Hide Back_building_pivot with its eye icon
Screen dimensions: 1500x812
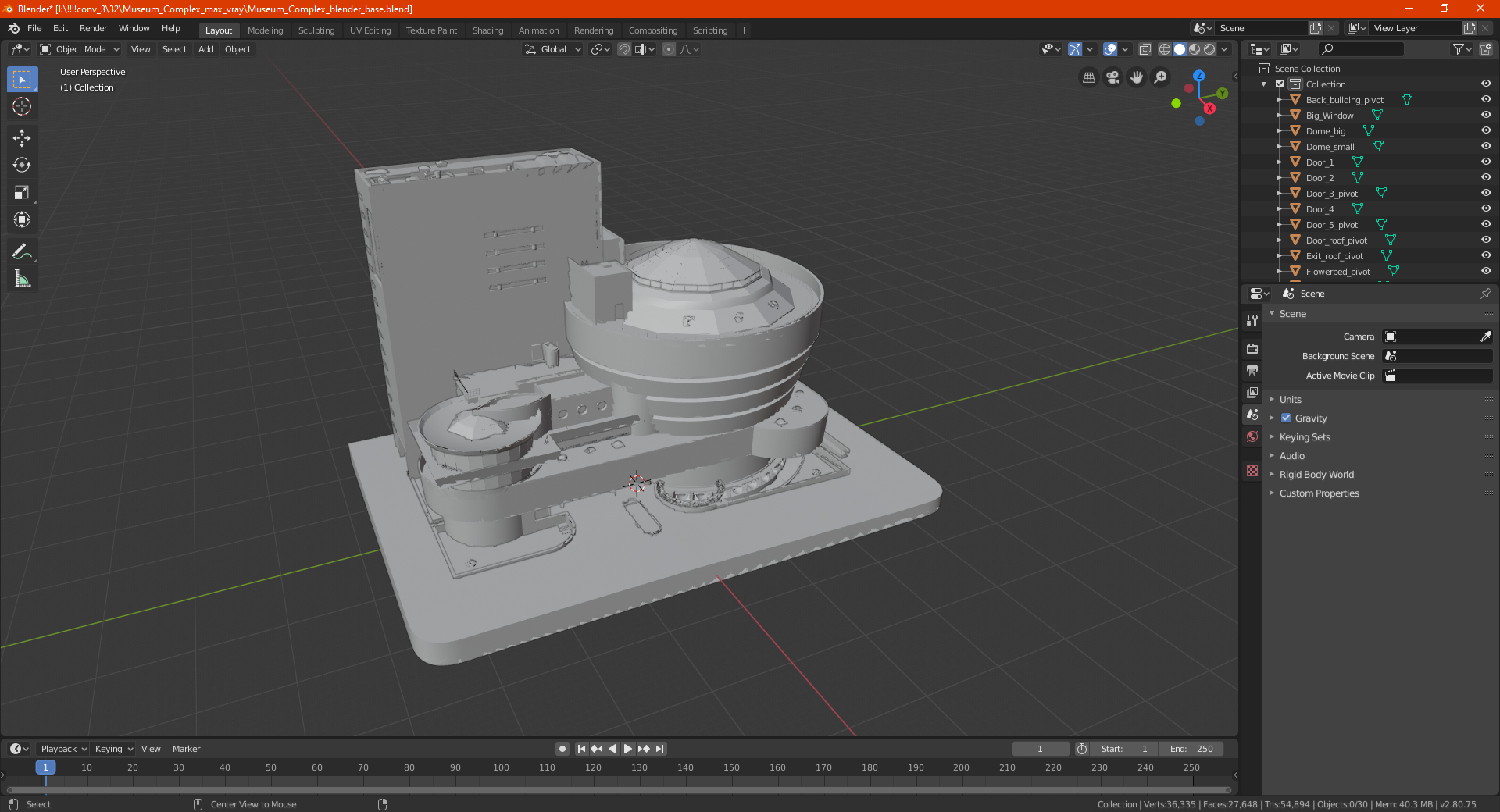(1486, 100)
